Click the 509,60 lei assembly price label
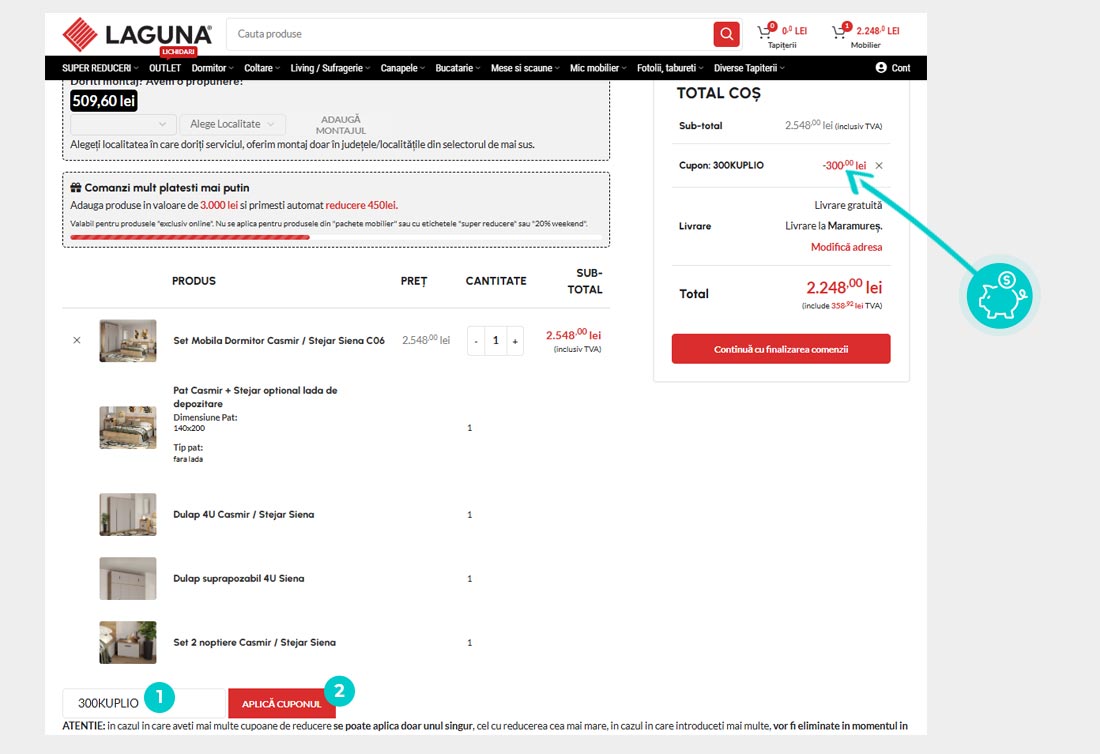1100x754 pixels. [104, 101]
